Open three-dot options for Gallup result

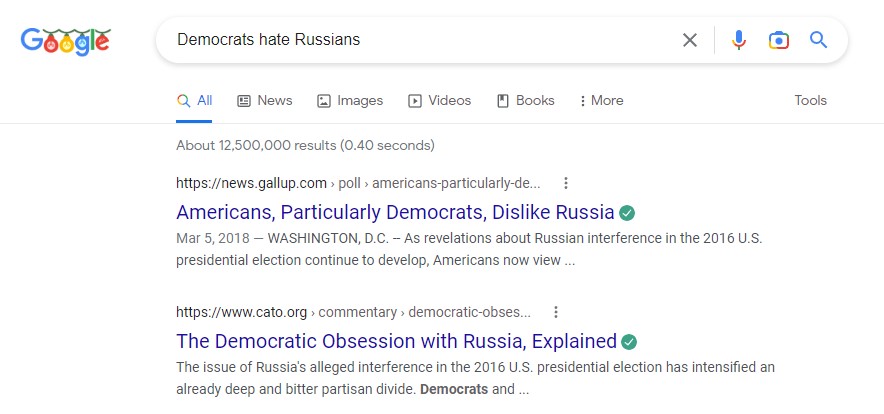click(566, 183)
